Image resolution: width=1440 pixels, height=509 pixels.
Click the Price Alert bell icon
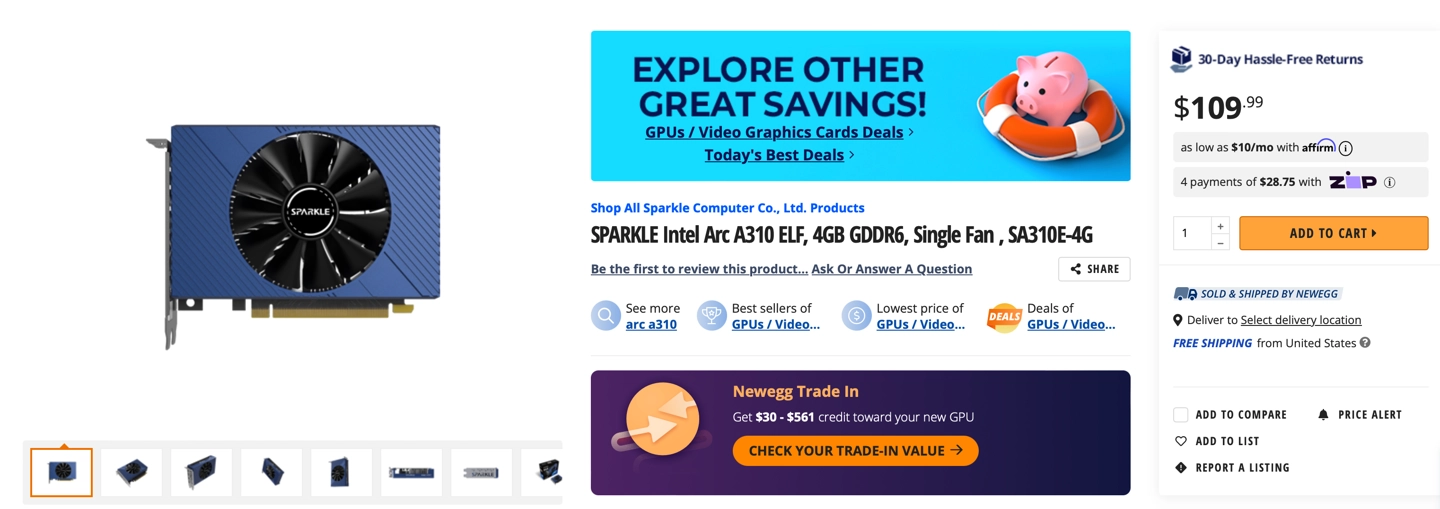[1323, 414]
